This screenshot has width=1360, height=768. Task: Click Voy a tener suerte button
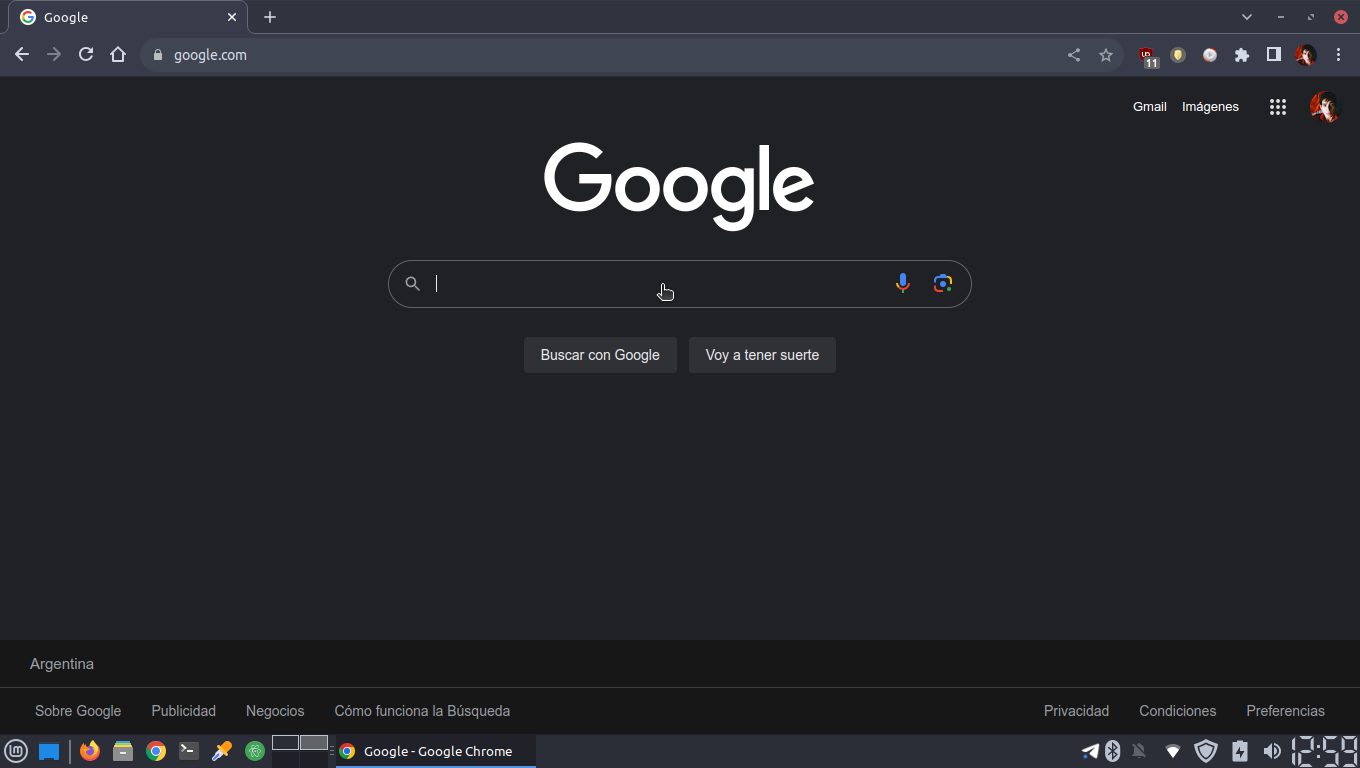point(762,355)
